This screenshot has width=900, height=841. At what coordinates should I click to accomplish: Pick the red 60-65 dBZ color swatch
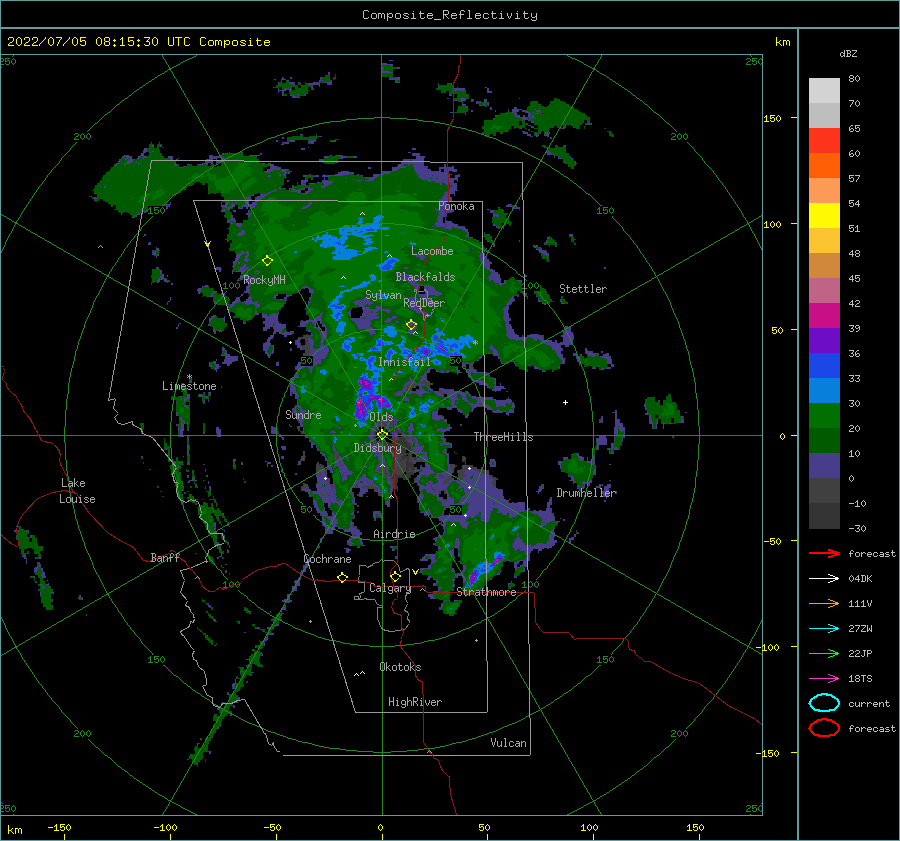[824, 140]
